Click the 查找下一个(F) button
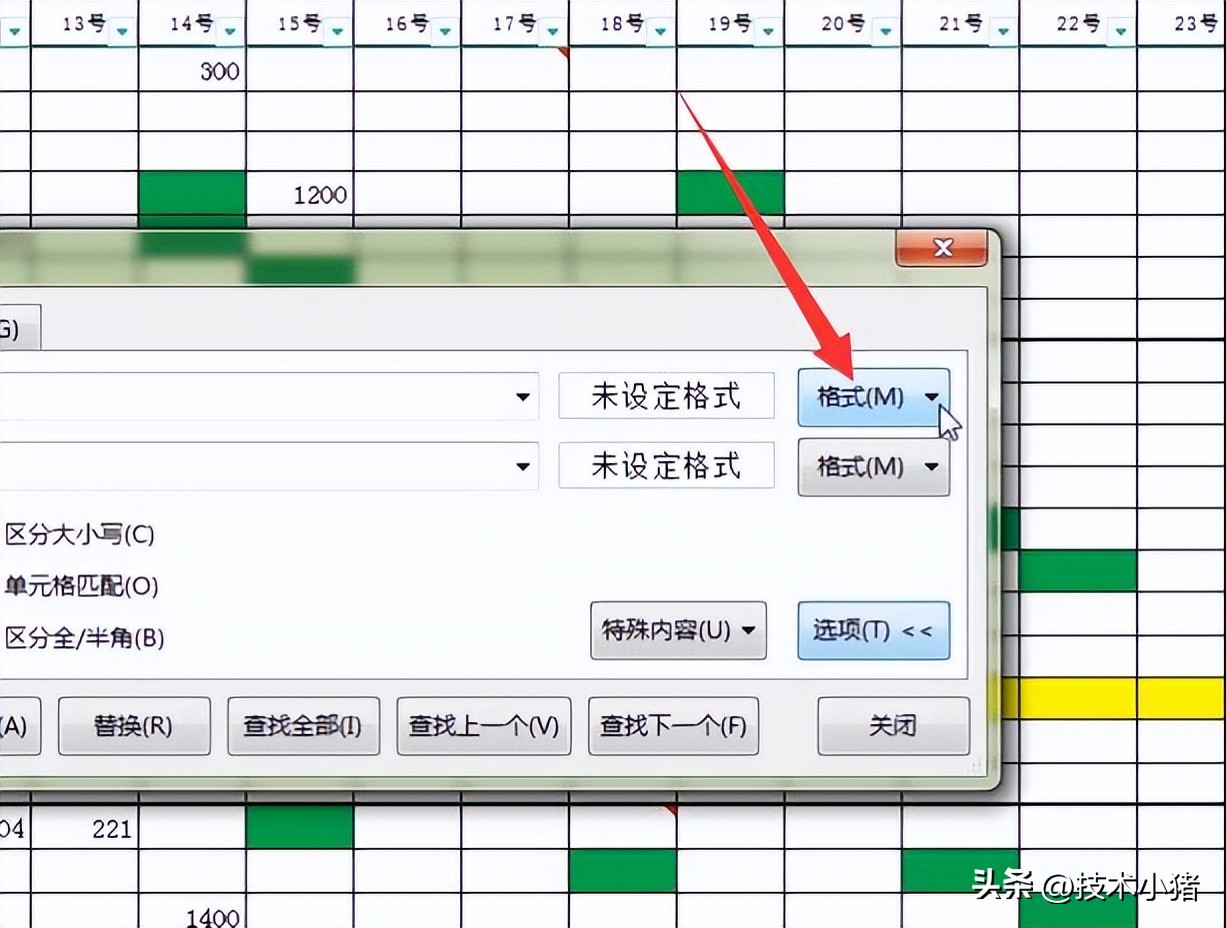Image resolution: width=1226 pixels, height=928 pixels. [x=673, y=726]
